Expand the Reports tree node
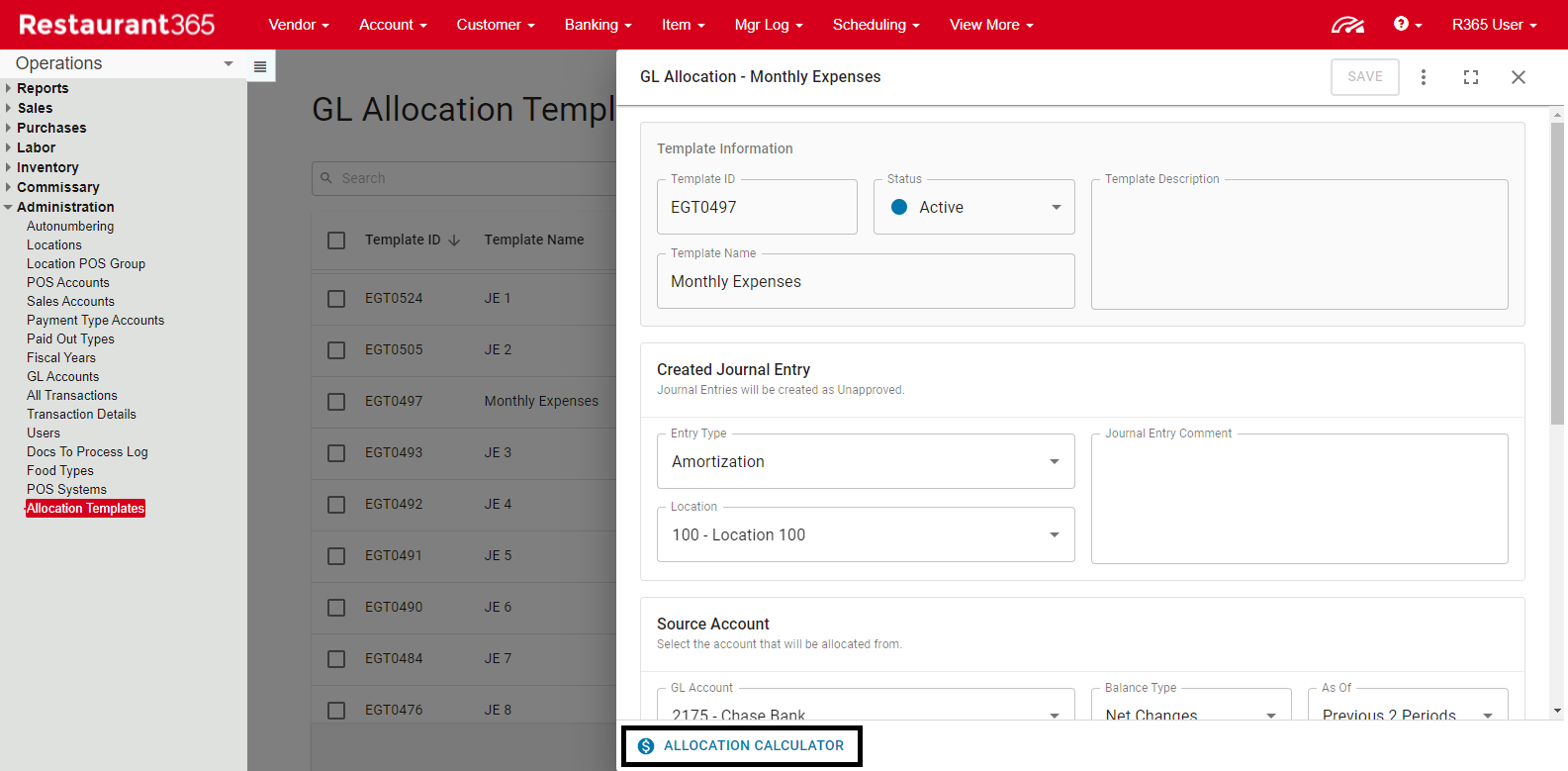The image size is (1568, 771). coord(9,88)
